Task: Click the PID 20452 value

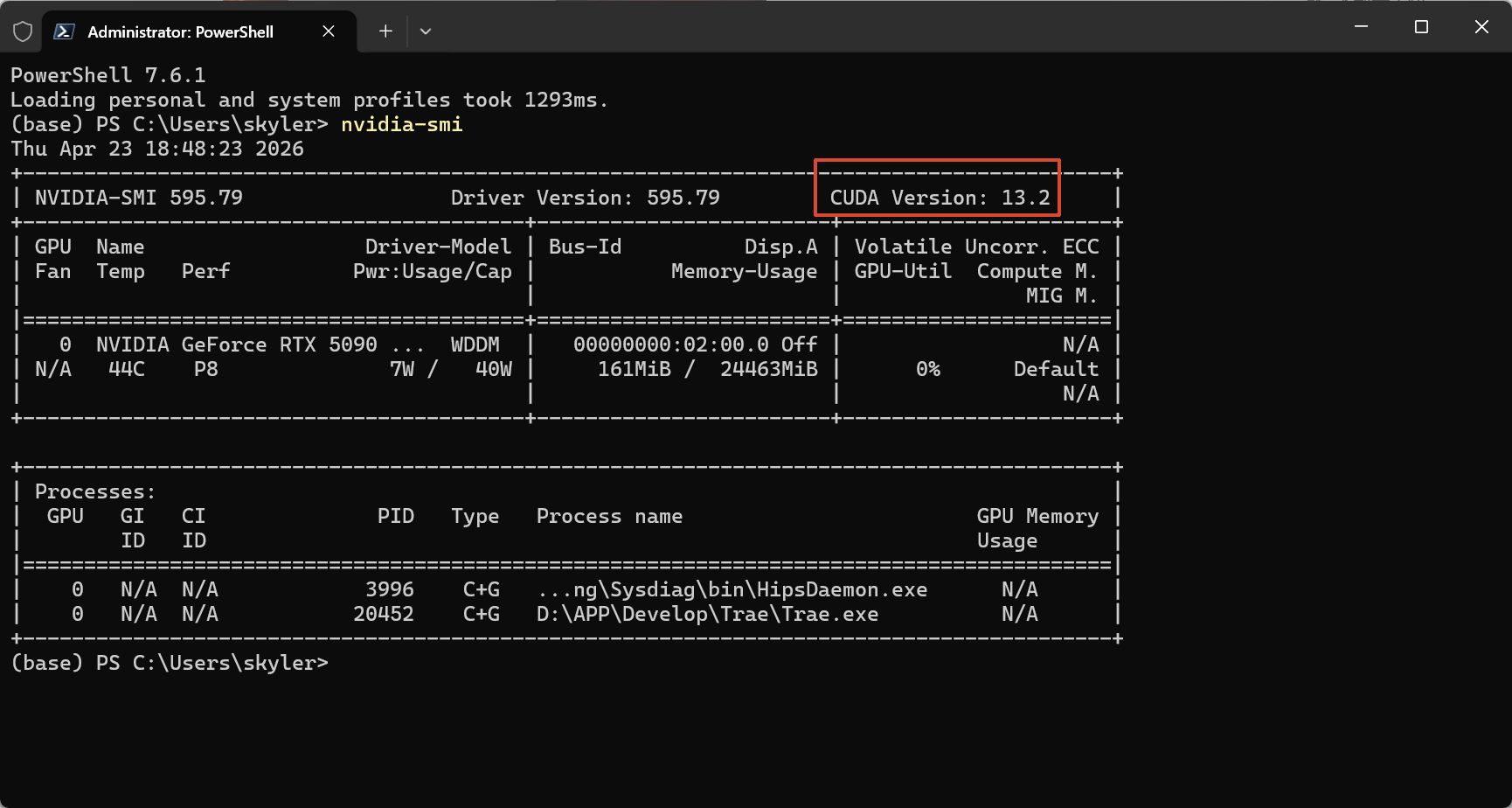Action: tap(383, 614)
